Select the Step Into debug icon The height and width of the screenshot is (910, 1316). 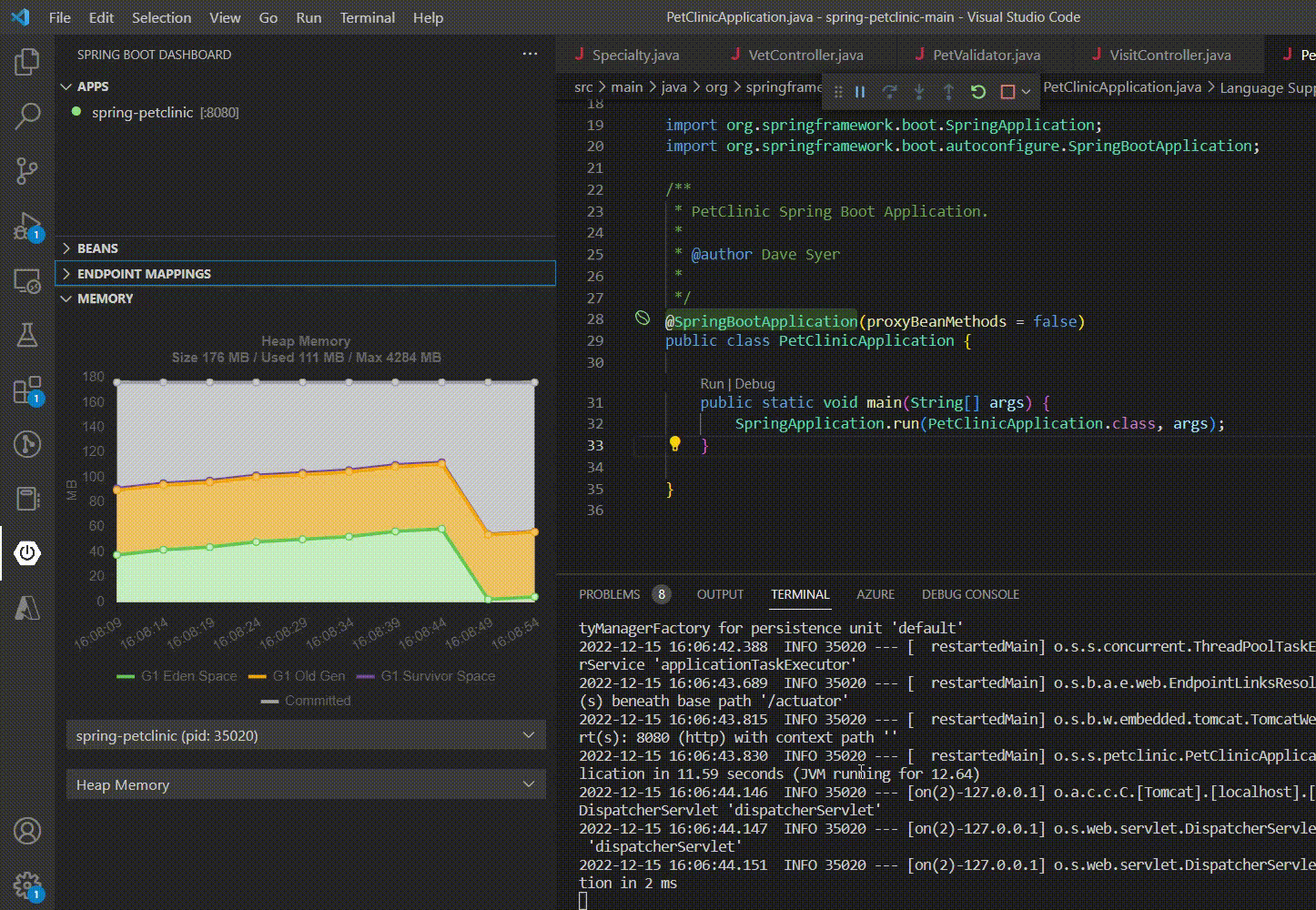[919, 90]
